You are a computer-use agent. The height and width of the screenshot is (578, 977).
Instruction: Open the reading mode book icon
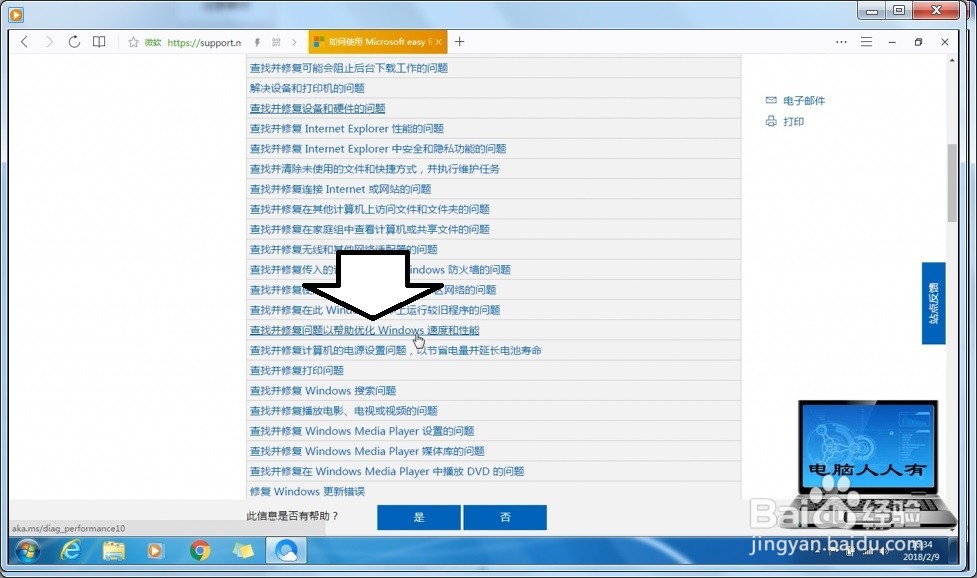coord(99,42)
